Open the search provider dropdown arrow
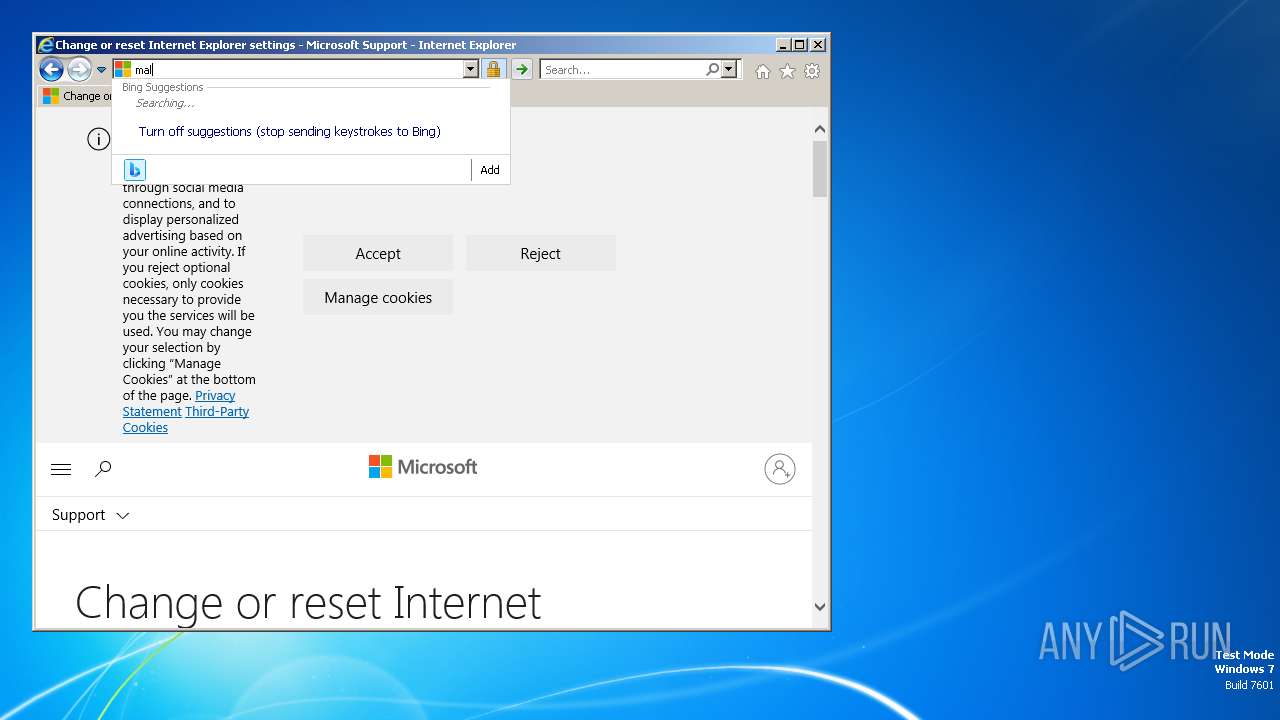The width and height of the screenshot is (1280, 720). tap(729, 69)
